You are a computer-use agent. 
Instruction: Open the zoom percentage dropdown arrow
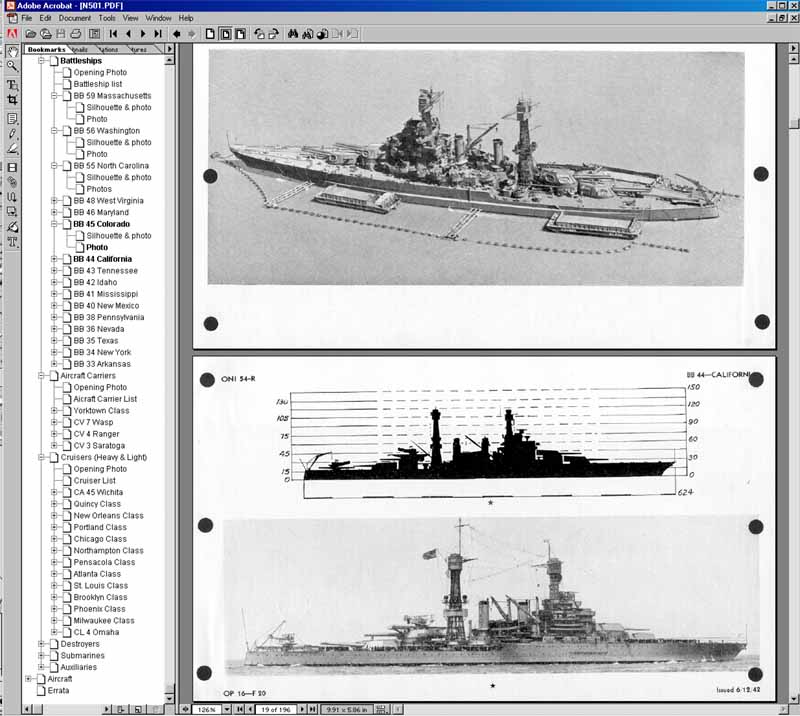tap(227, 709)
